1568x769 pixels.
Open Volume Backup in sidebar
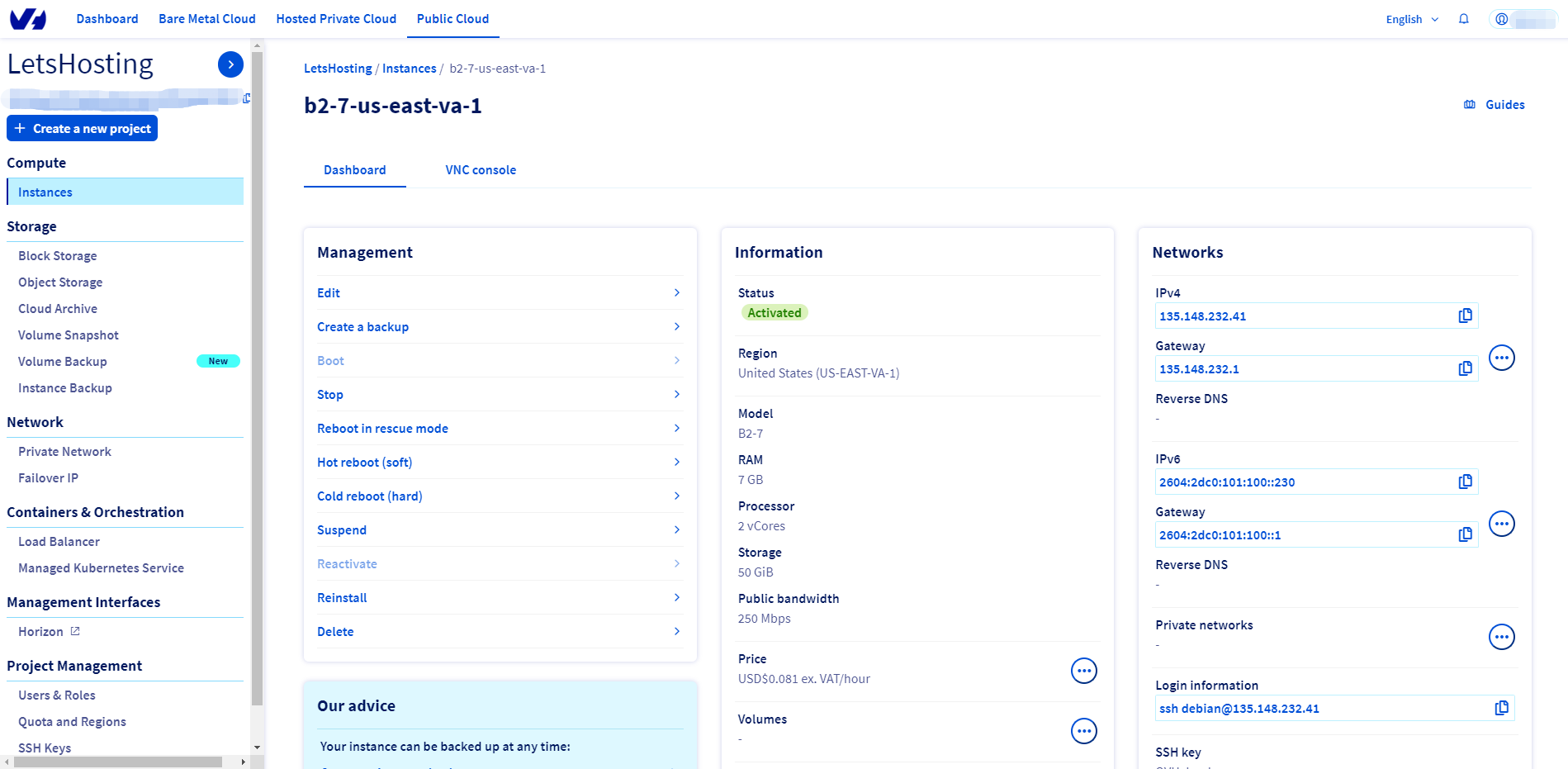click(63, 362)
